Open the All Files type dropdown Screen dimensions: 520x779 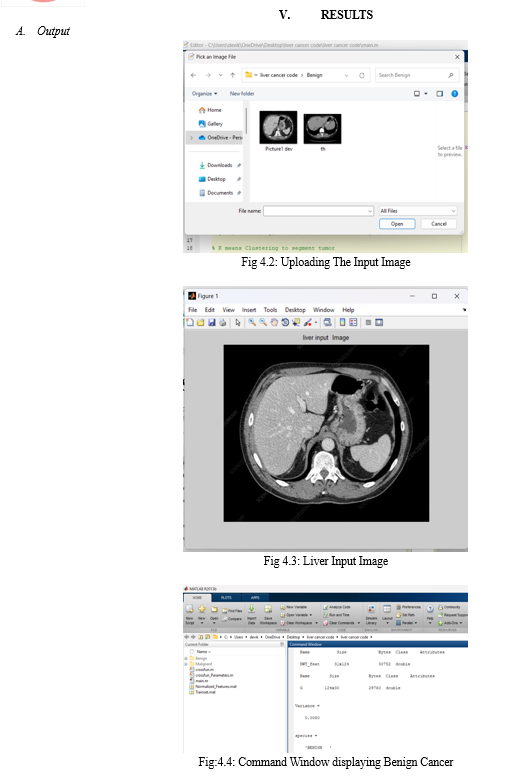pyautogui.click(x=418, y=211)
